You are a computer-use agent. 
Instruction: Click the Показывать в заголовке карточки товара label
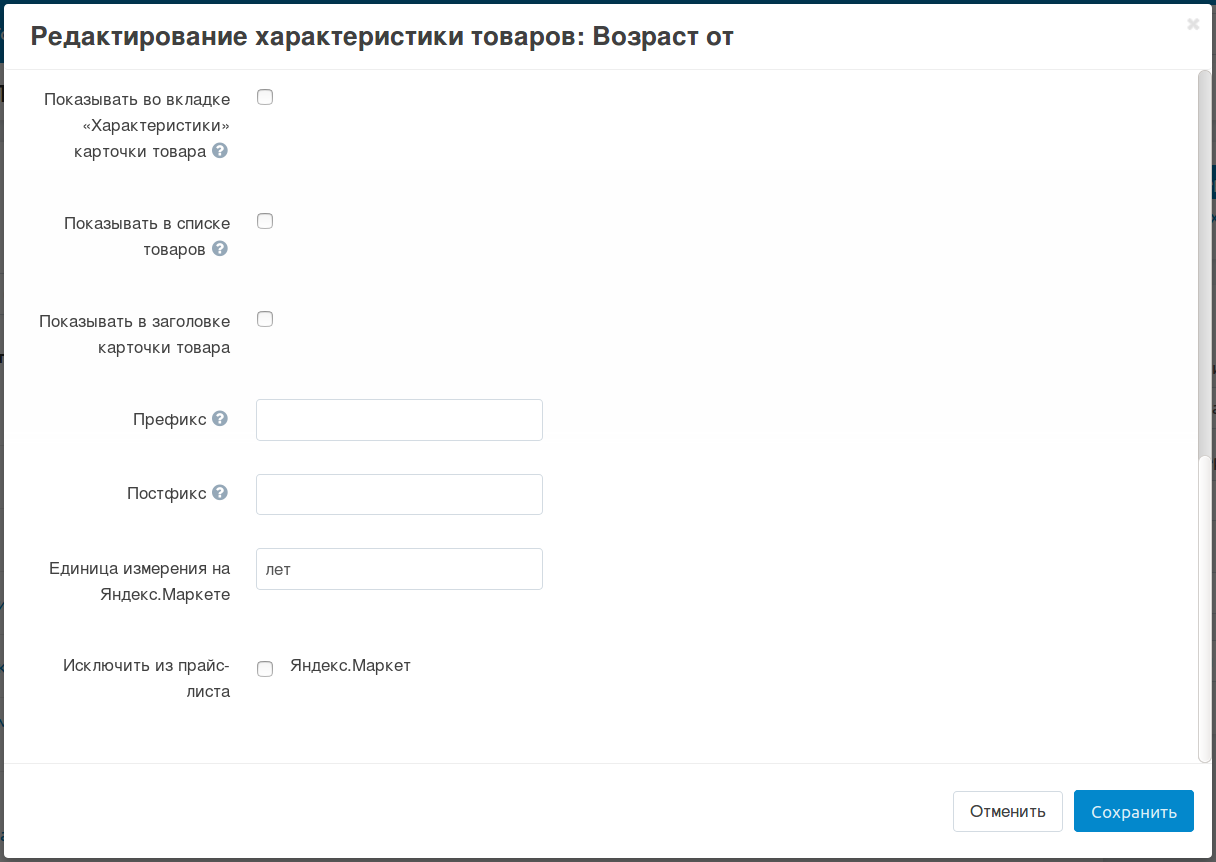point(135,335)
